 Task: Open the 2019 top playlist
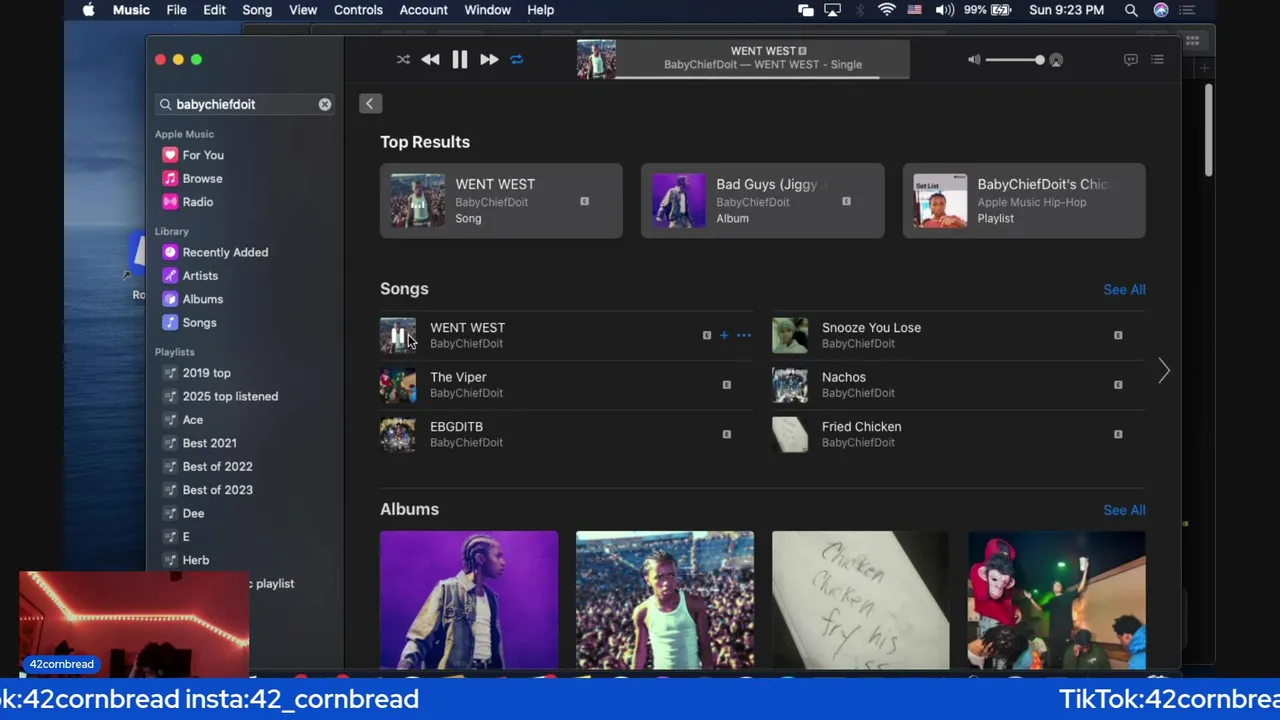click(206, 373)
